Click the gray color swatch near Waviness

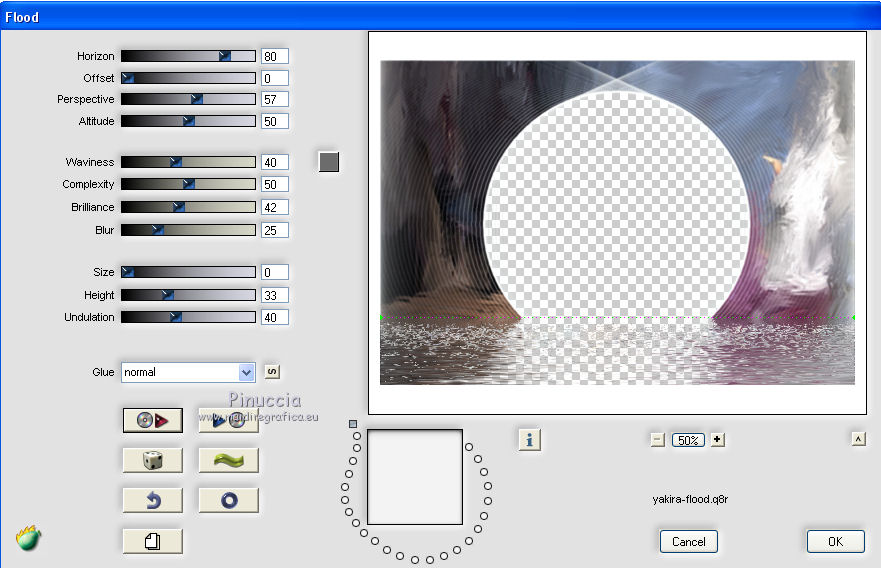tap(329, 162)
